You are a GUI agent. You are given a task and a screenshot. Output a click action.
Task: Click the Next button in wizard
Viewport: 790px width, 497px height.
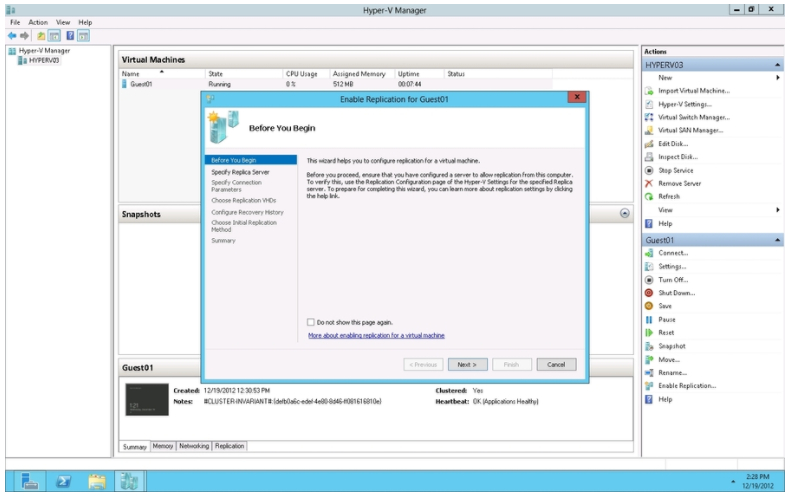pyautogui.click(x=467, y=364)
